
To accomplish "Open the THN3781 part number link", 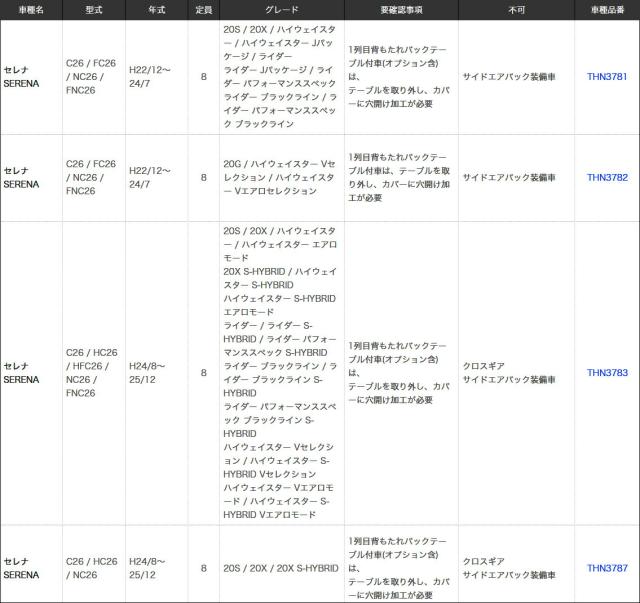I will click(x=607, y=77).
